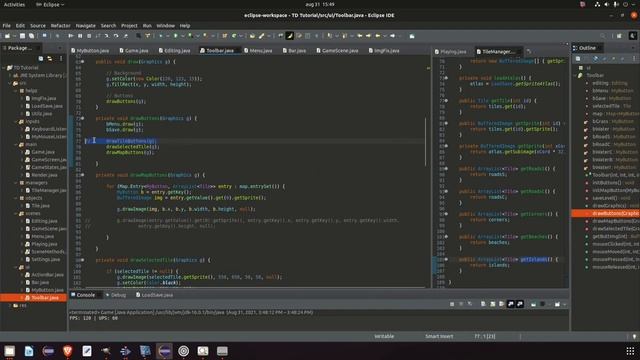Switch to Java perspective icon
The image size is (640, 360).
pyautogui.click(x=633, y=36)
